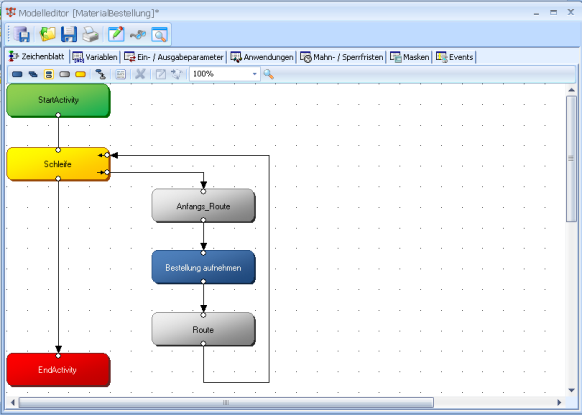Click the glasses view icon

point(138,35)
